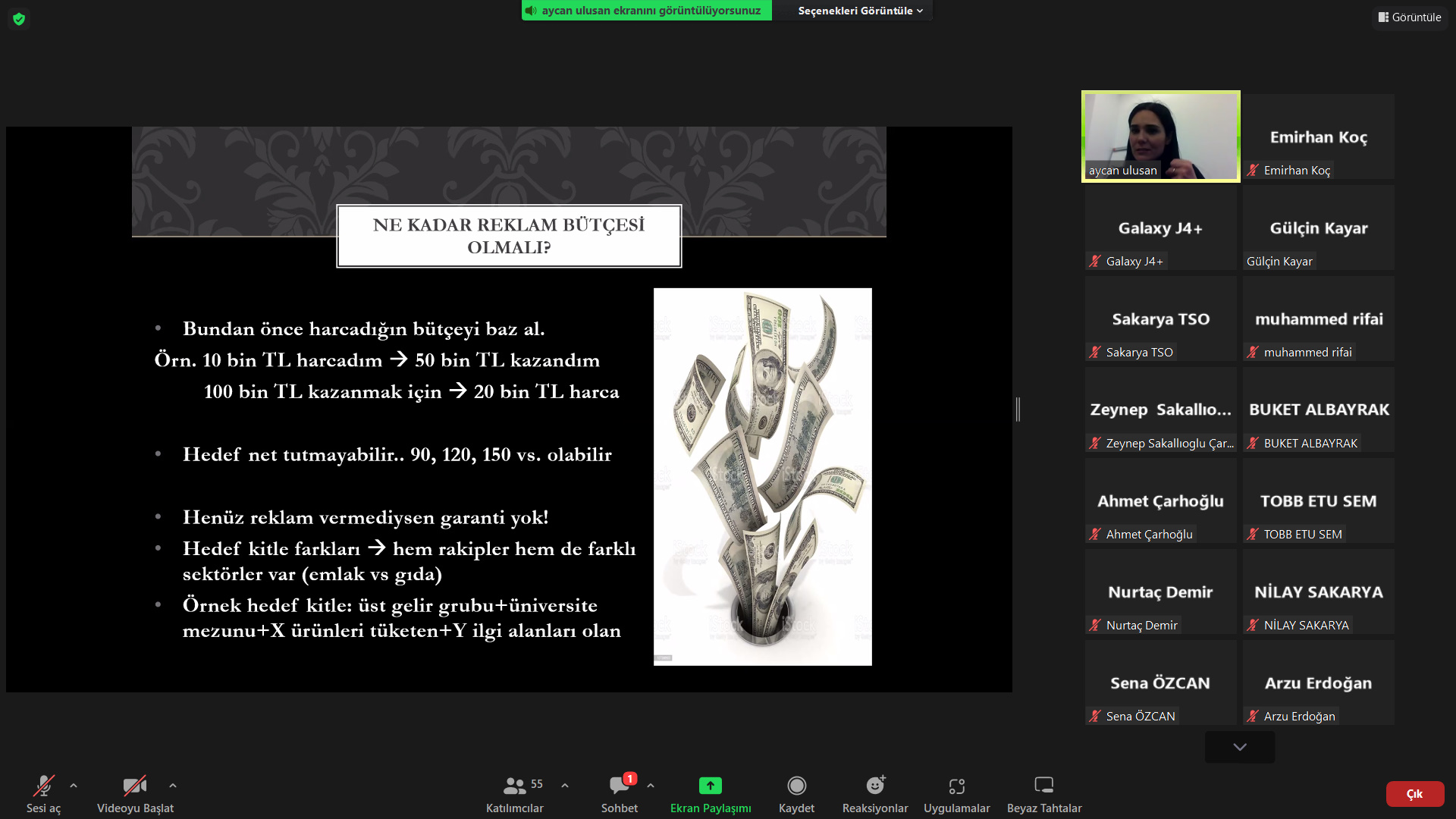The width and height of the screenshot is (1456, 819).
Task: Click the screen sharing notification banner
Action: [x=646, y=11]
